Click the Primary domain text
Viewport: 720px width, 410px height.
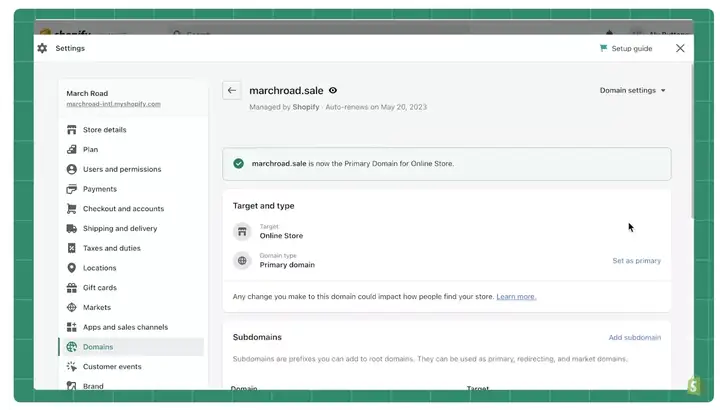(287, 265)
